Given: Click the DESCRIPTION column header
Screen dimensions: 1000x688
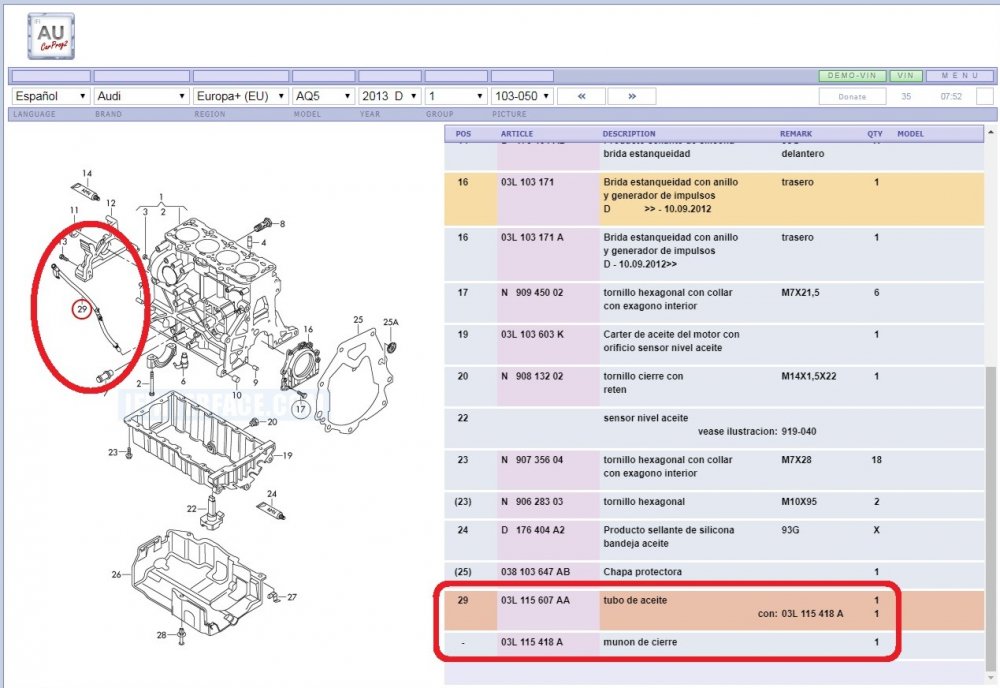Looking at the screenshot, I should [x=629, y=134].
